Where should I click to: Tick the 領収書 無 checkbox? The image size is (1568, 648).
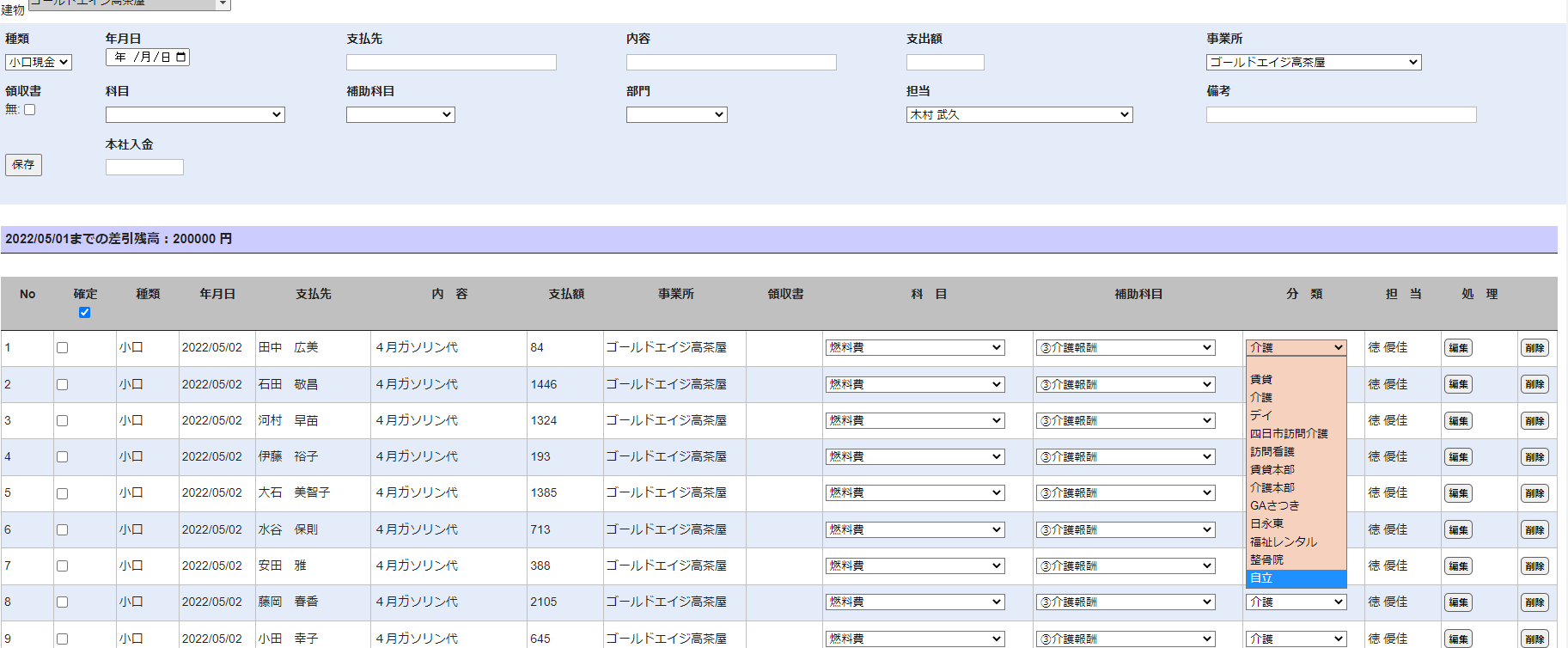[x=30, y=110]
